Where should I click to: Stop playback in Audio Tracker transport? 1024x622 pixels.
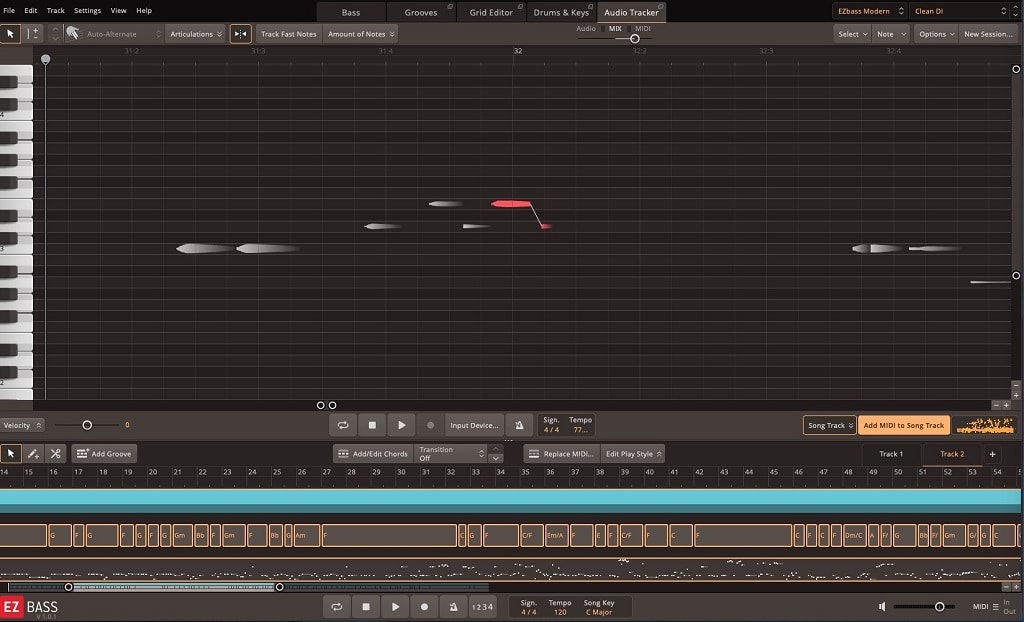(372, 425)
